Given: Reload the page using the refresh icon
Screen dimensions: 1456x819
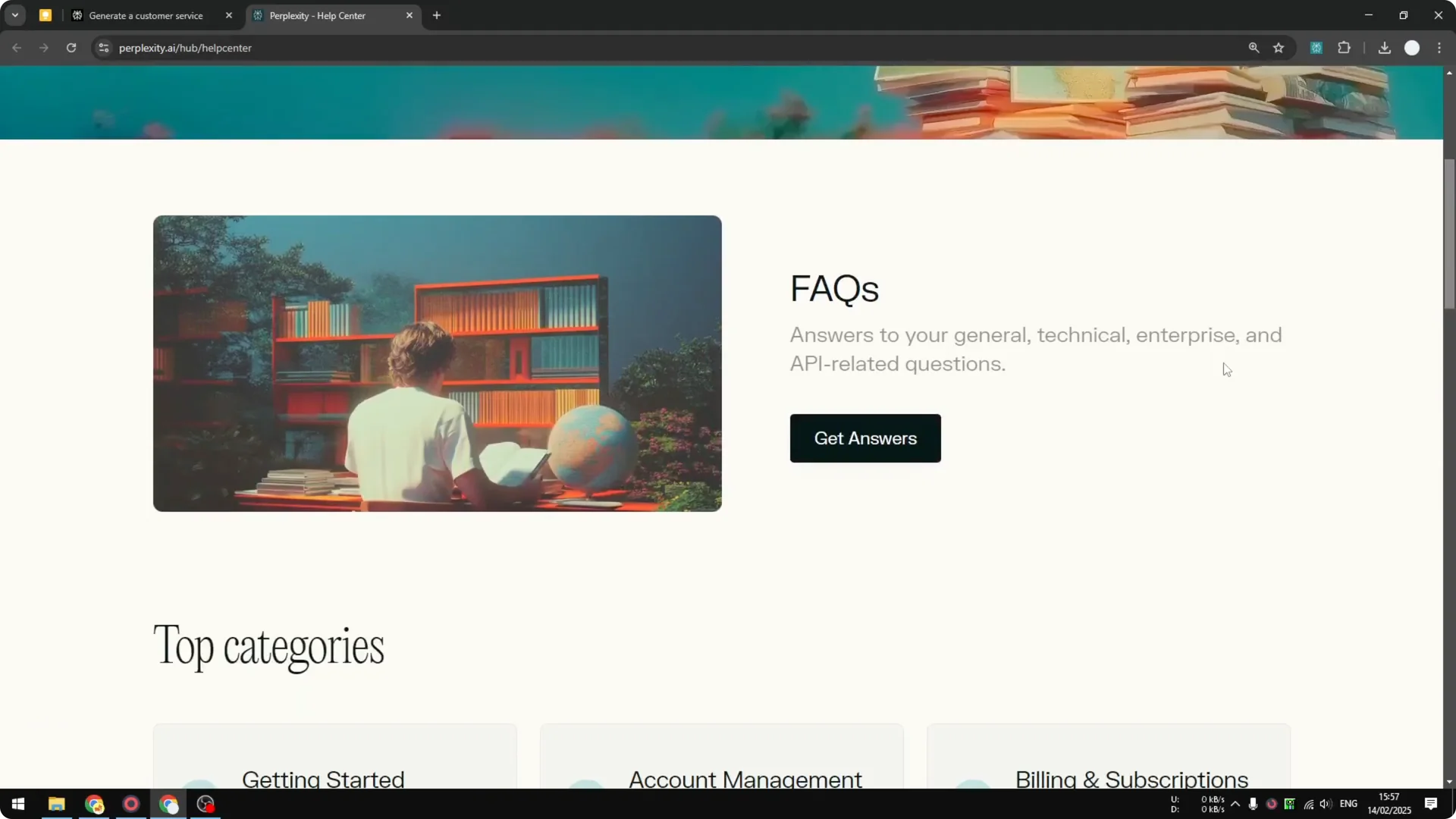Looking at the screenshot, I should tap(71, 47).
